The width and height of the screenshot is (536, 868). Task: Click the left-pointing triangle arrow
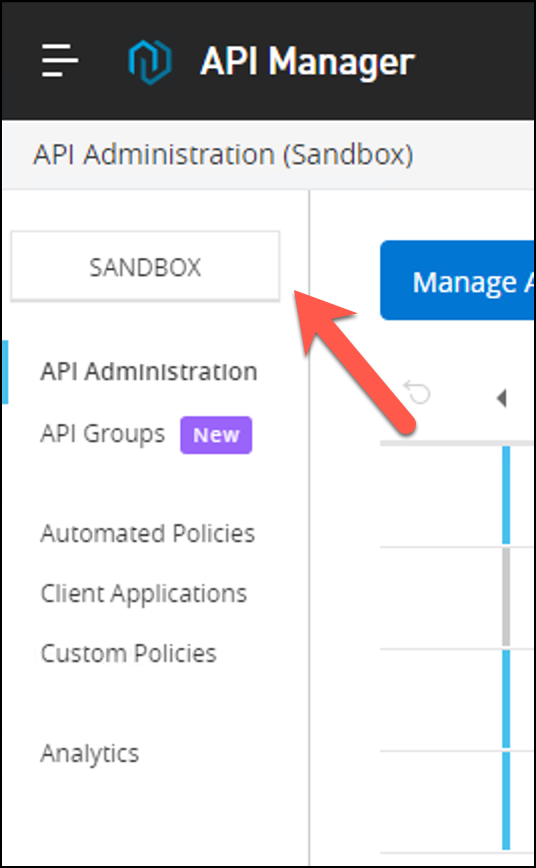(502, 397)
